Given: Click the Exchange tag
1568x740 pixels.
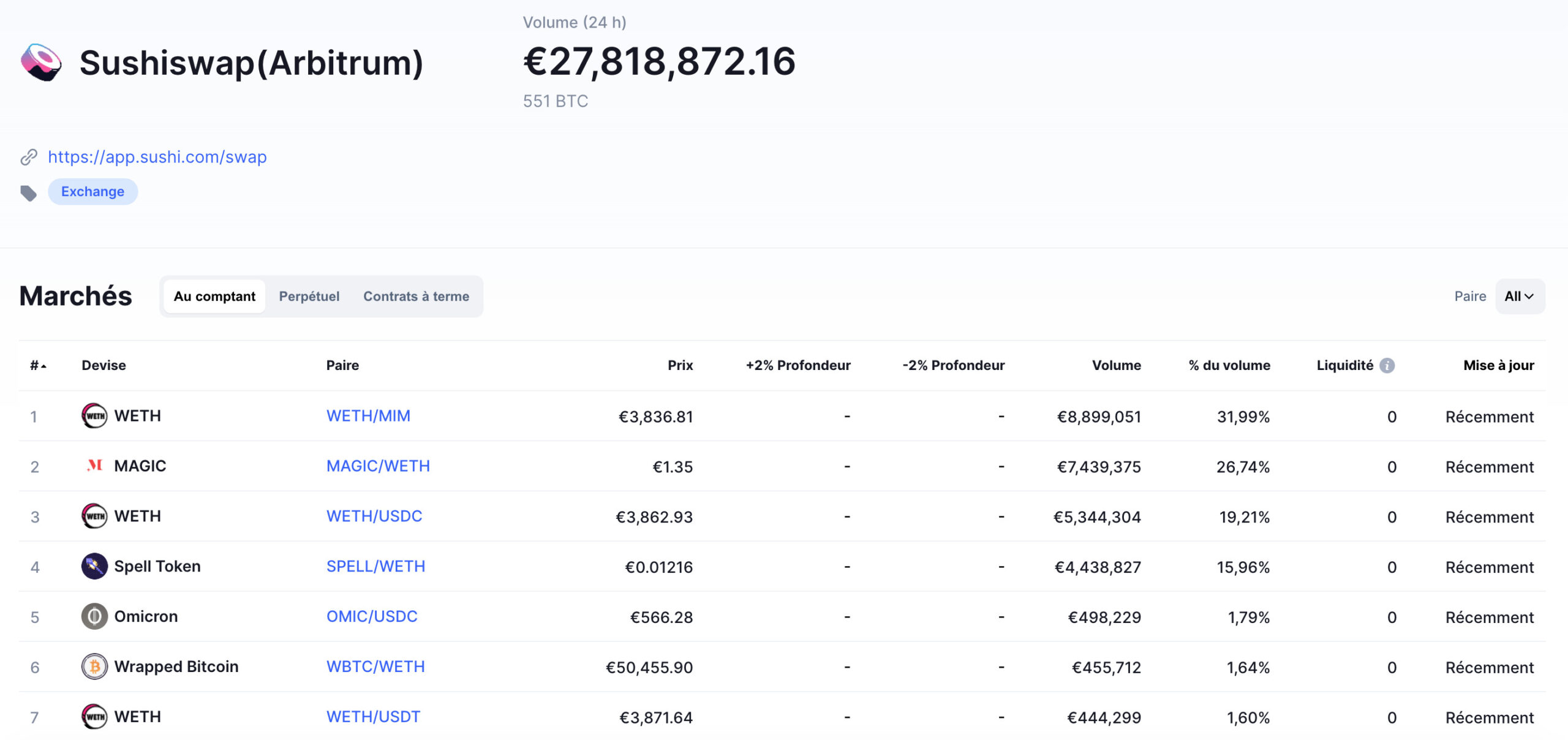Looking at the screenshot, I should click(92, 192).
